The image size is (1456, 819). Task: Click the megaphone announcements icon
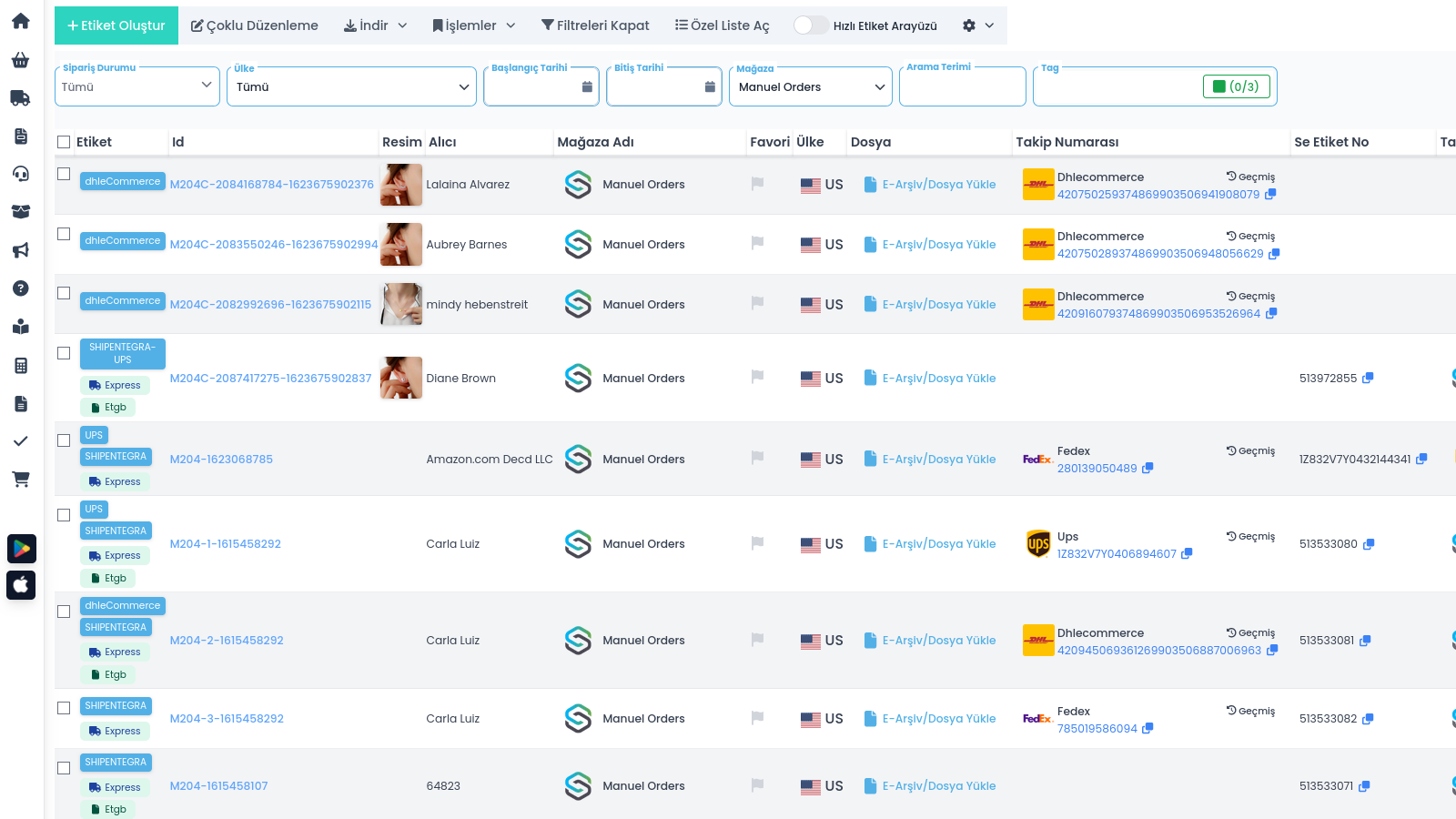21,250
